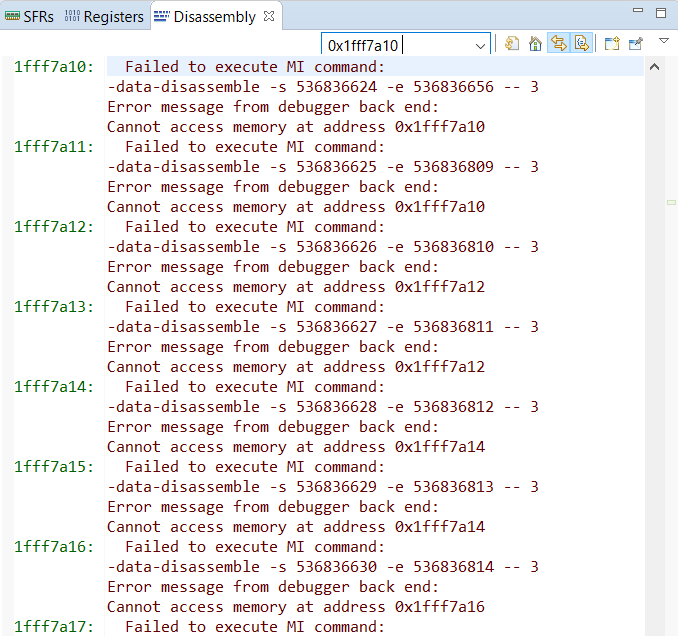
Task: Click address label 1fff7a12:
Action: click(54, 227)
